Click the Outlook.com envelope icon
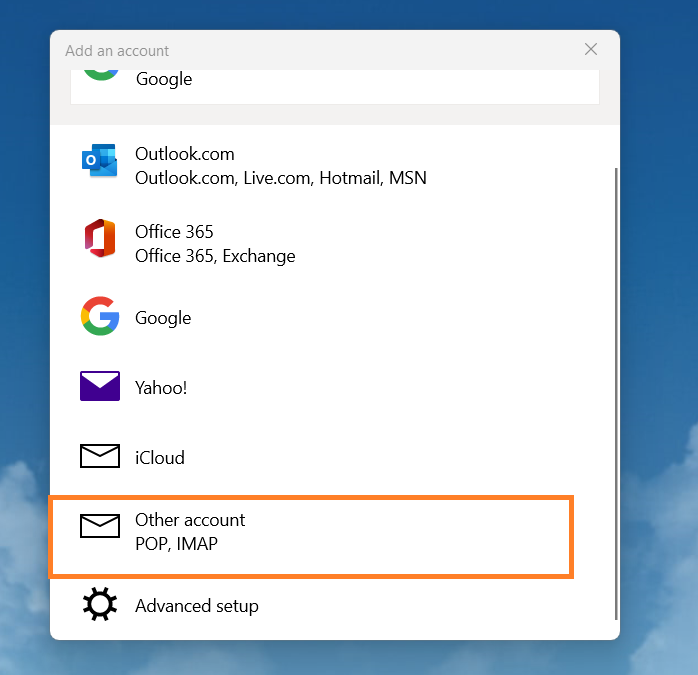 [x=100, y=160]
